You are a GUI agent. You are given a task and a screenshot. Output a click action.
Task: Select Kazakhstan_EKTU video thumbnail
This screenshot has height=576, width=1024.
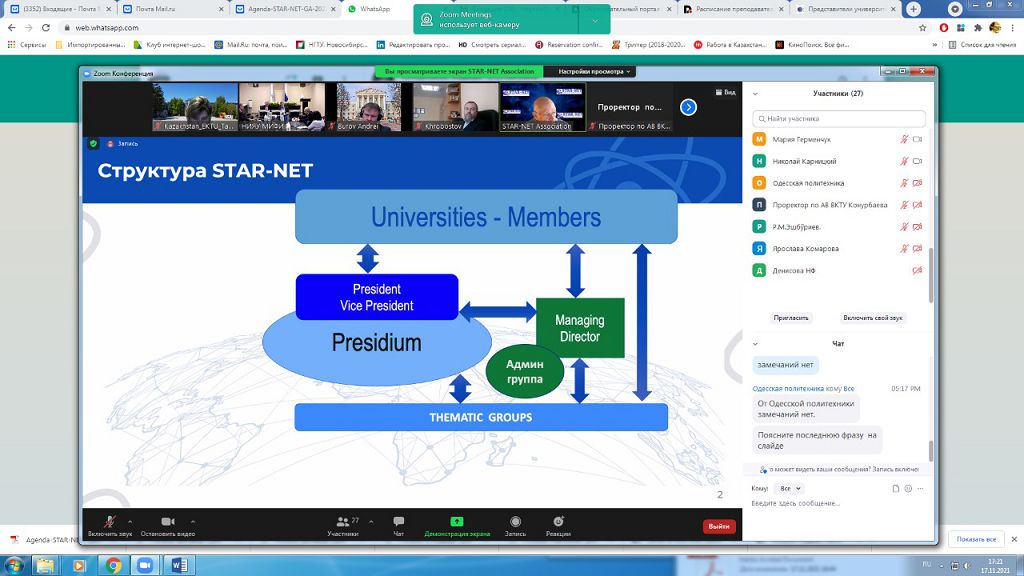point(195,107)
